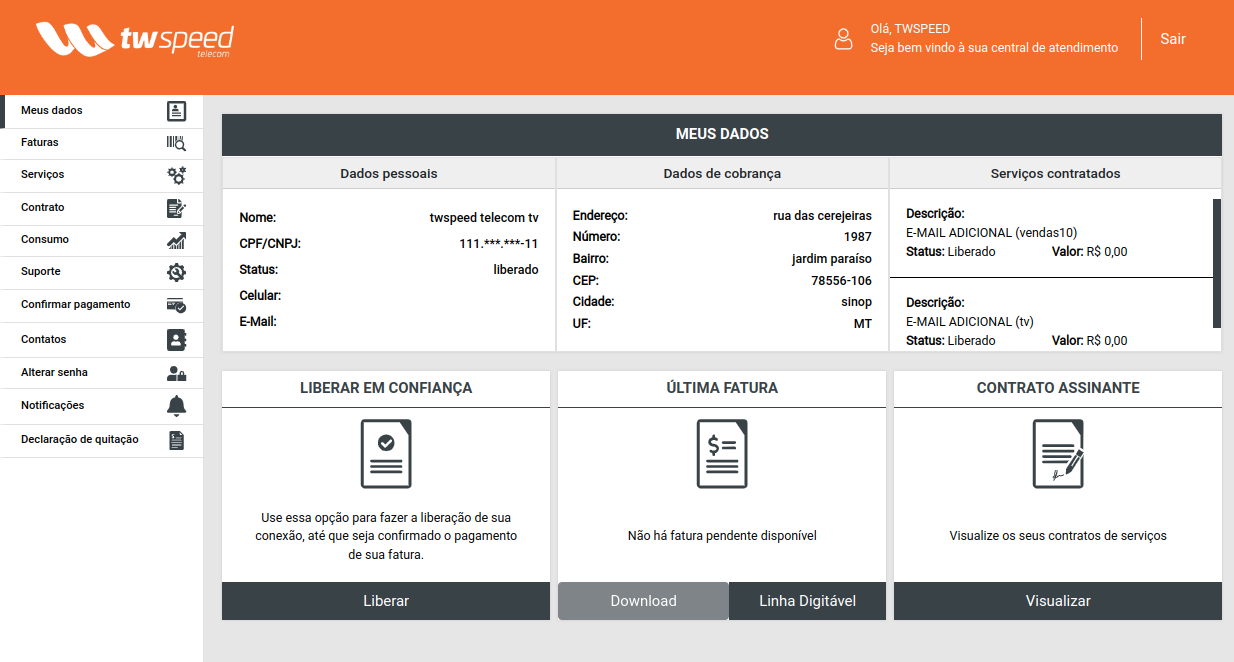Screen dimensions: 1234x662
Task: Click the Dados de cobrança section header
Action: tap(722, 173)
